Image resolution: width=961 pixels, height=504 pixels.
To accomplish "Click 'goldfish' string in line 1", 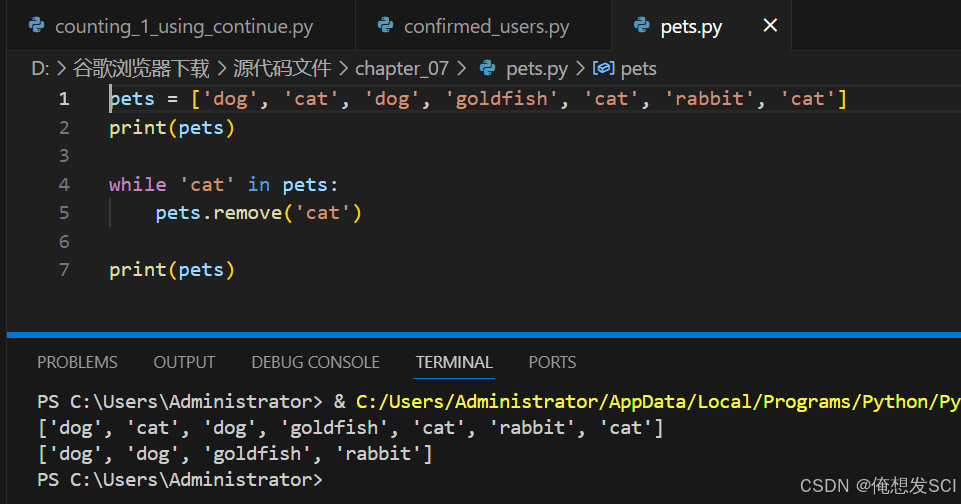I will point(501,99).
